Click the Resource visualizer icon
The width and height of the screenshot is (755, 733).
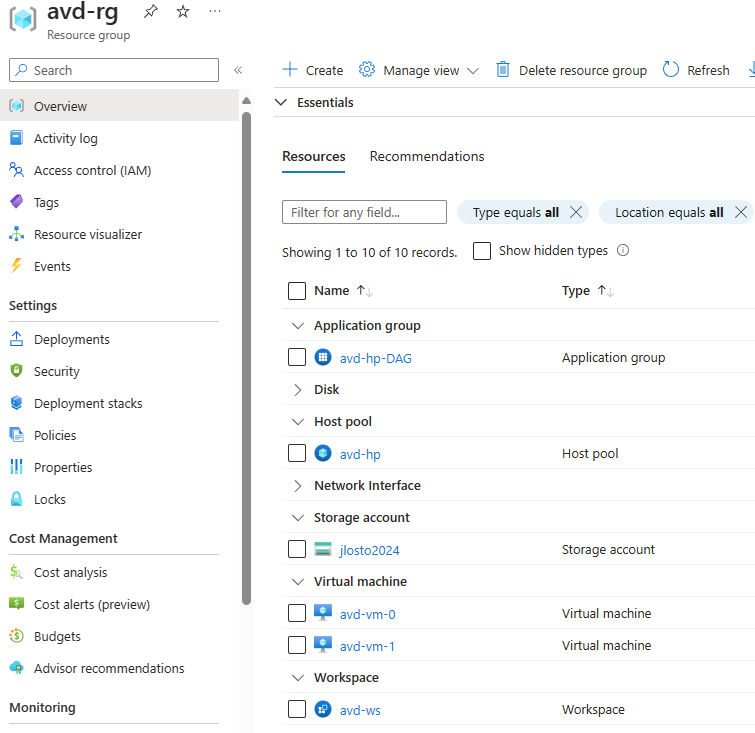coord(16,234)
